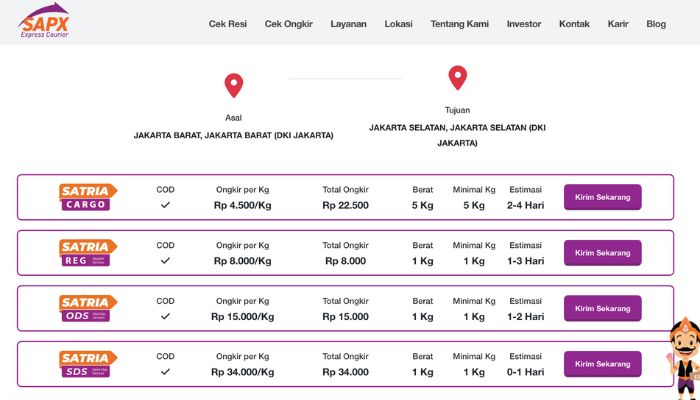Click the Rp 15.000/Kg rate
Image resolution: width=700 pixels, height=400 pixels.
click(x=242, y=317)
